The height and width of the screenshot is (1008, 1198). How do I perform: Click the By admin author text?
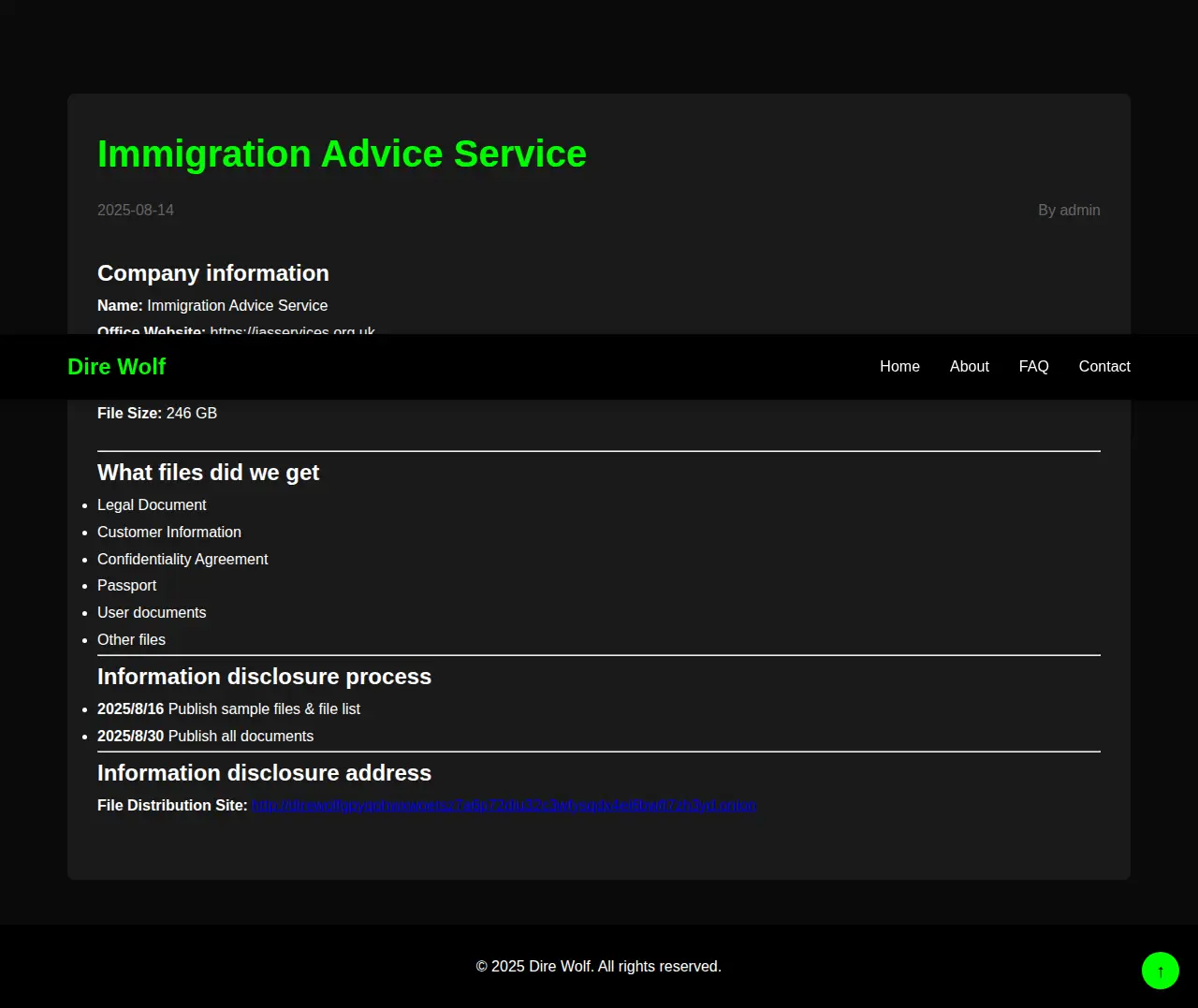1069,211
